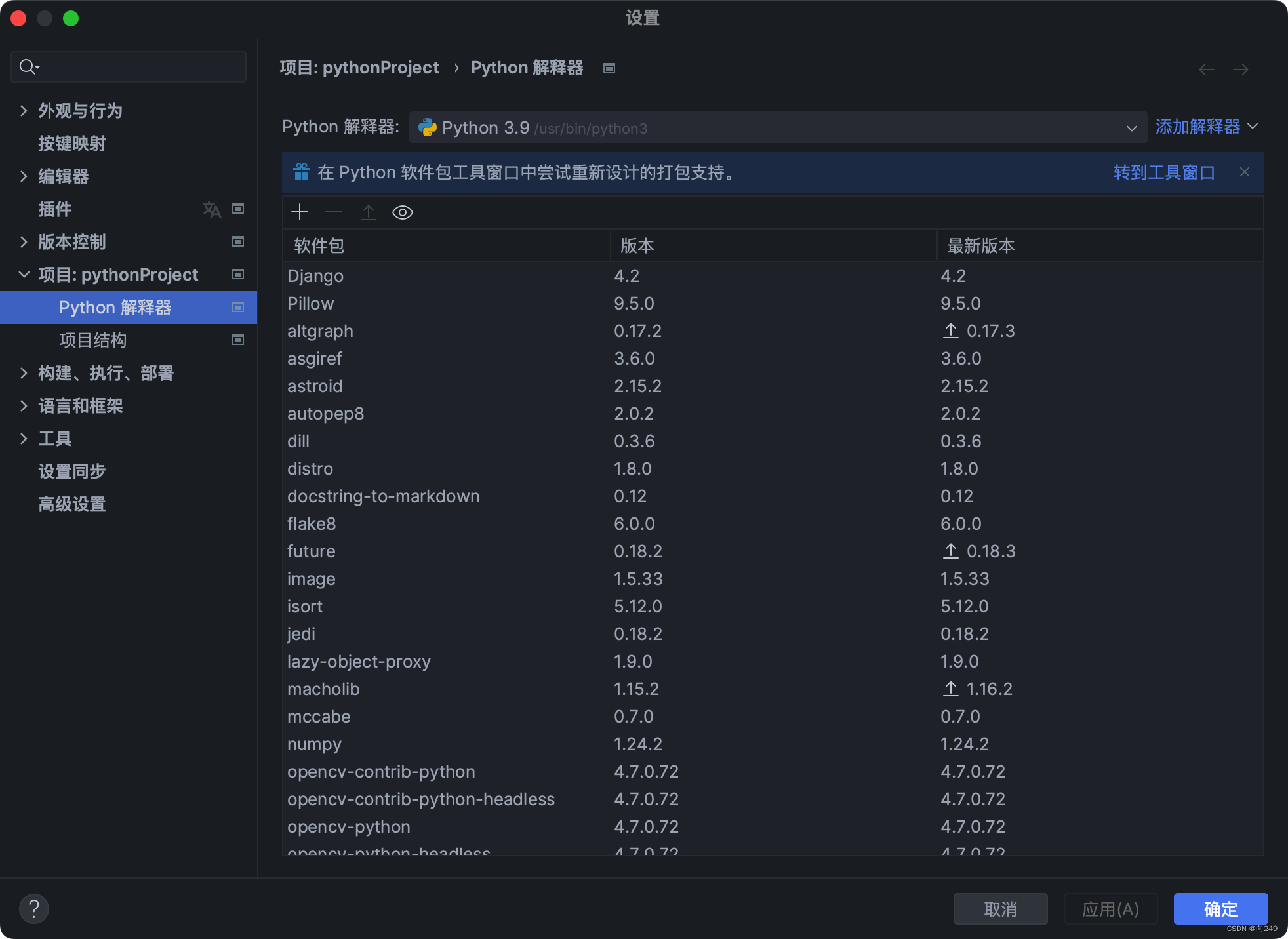Toggle the eye icon to show early releases
Image resolution: width=1288 pixels, height=939 pixels.
coord(402,212)
